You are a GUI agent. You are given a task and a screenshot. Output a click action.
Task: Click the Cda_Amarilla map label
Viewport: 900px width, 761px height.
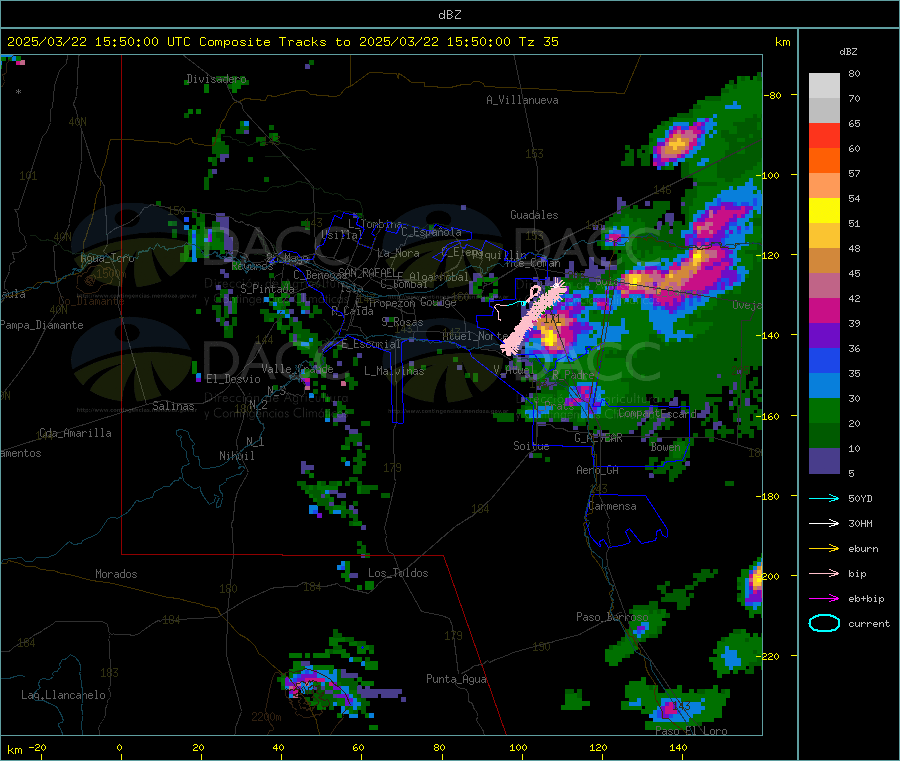tap(75, 433)
